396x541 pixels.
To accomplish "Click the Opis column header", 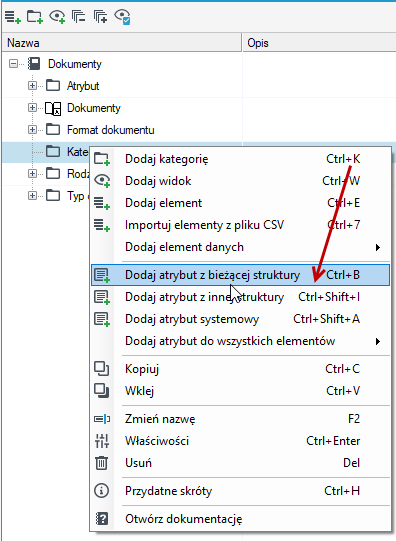I will point(319,43).
